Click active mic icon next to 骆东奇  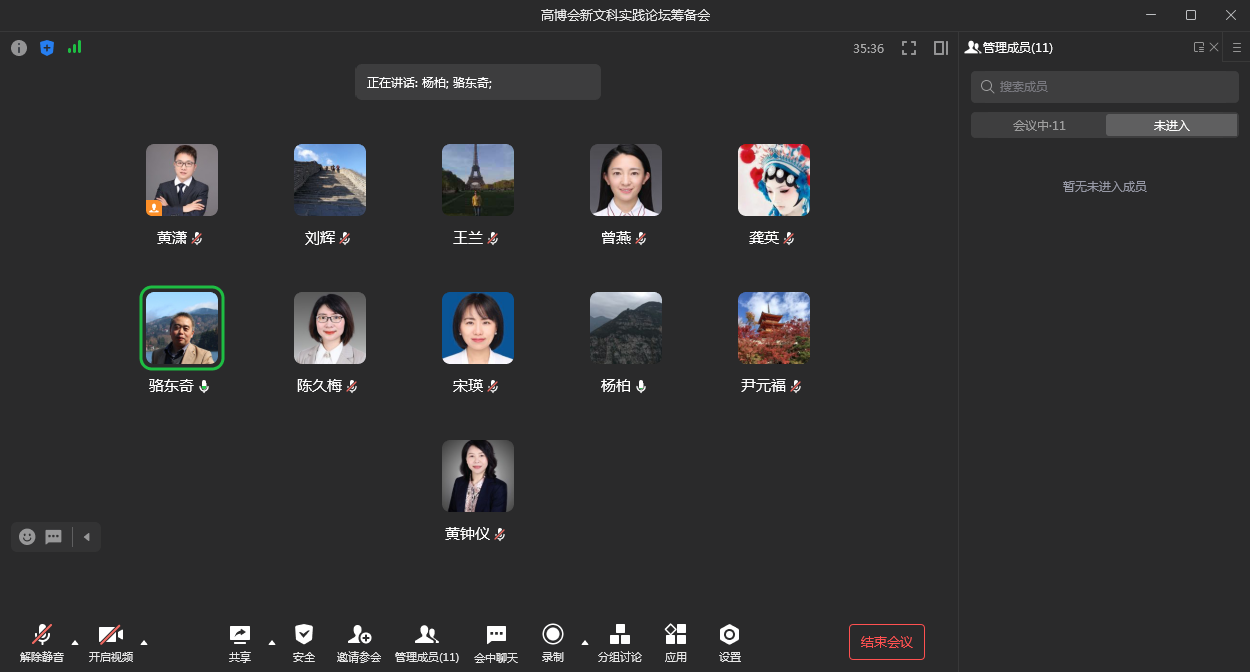click(x=204, y=386)
